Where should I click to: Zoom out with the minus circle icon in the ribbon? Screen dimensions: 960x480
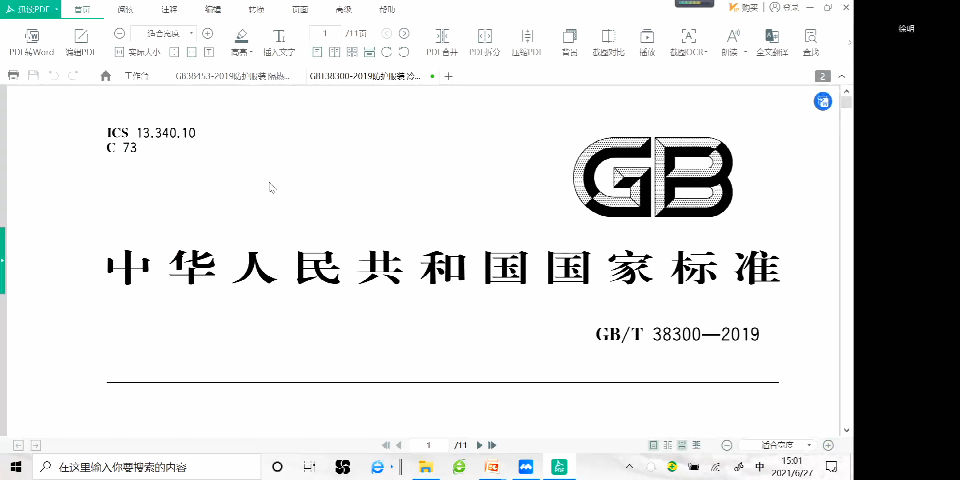(x=120, y=33)
